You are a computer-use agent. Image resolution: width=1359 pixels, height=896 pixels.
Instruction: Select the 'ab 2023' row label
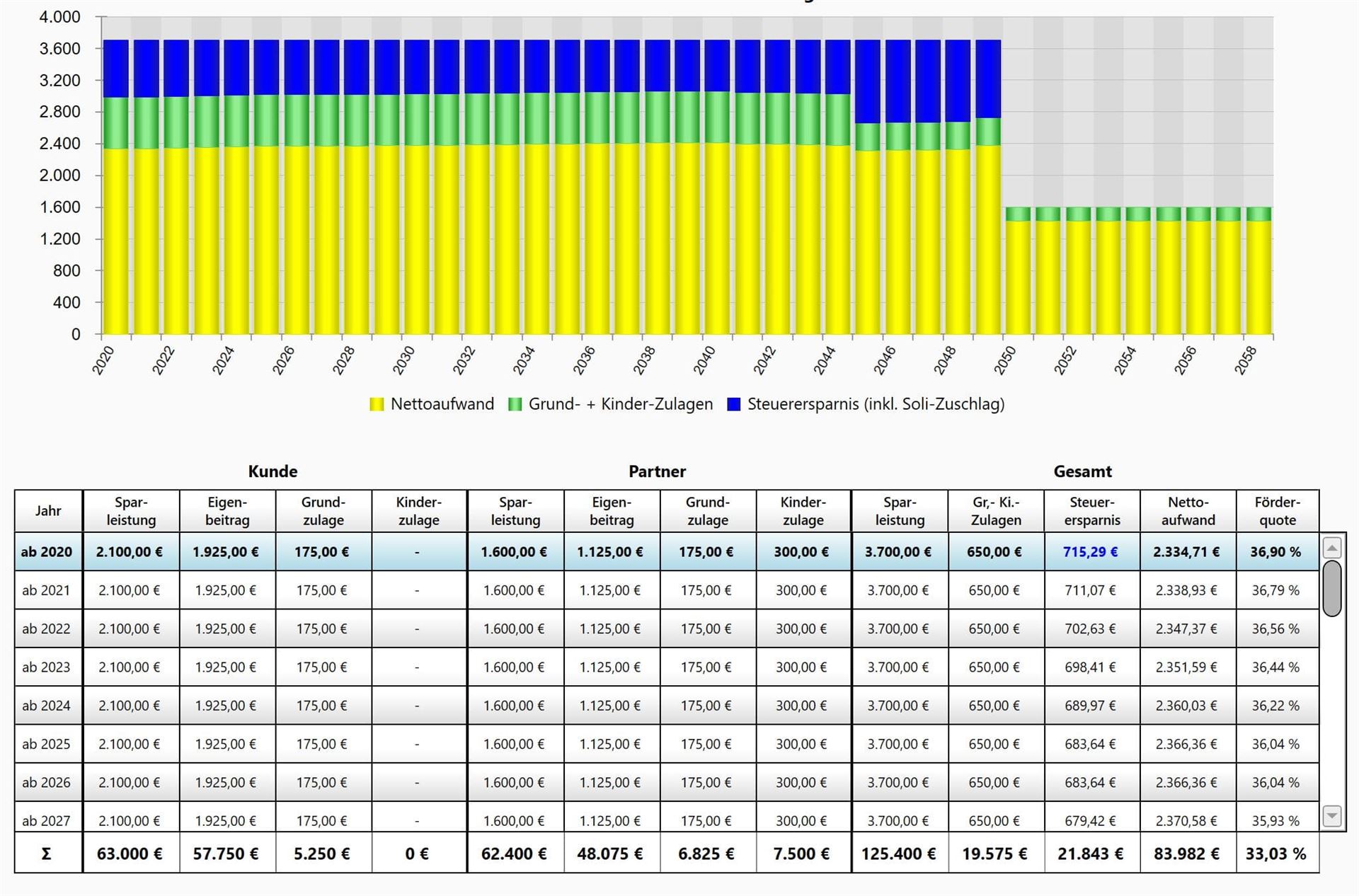47,667
